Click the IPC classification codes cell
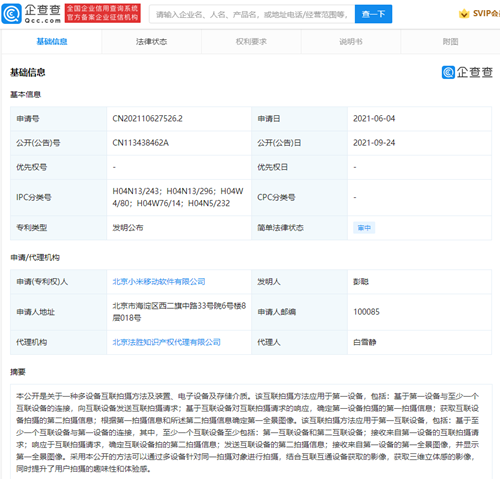 [x=178, y=197]
